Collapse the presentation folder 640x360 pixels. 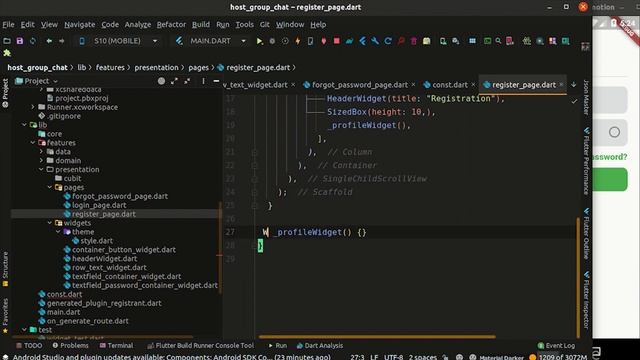[41, 169]
